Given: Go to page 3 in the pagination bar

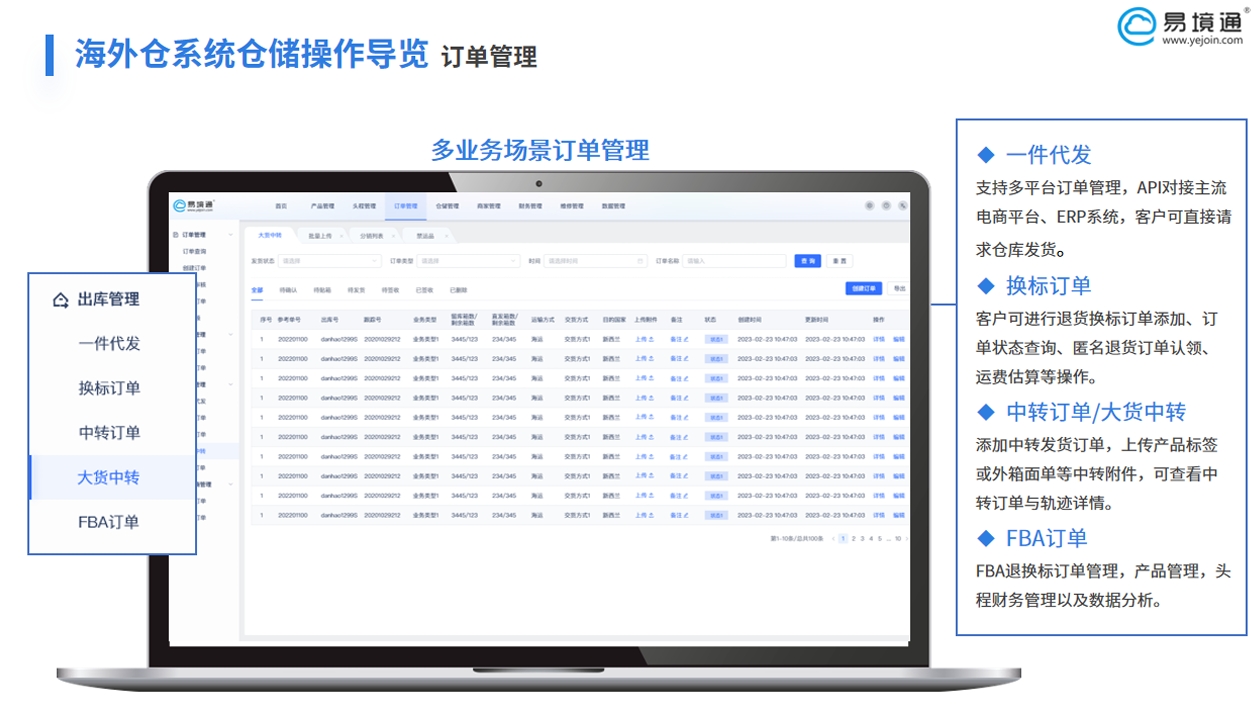Looking at the screenshot, I should coord(861,539).
